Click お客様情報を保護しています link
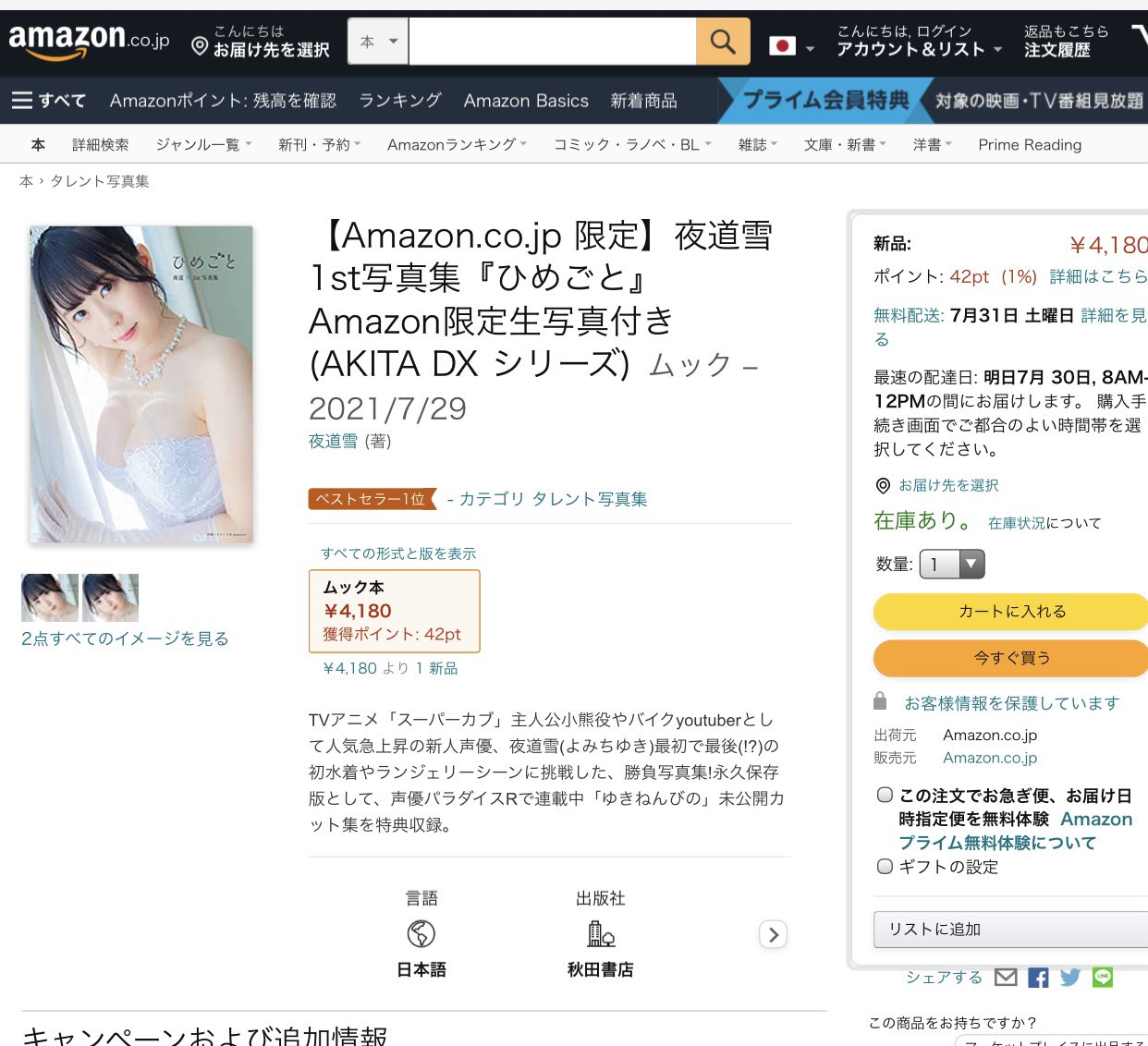 coord(1011,703)
